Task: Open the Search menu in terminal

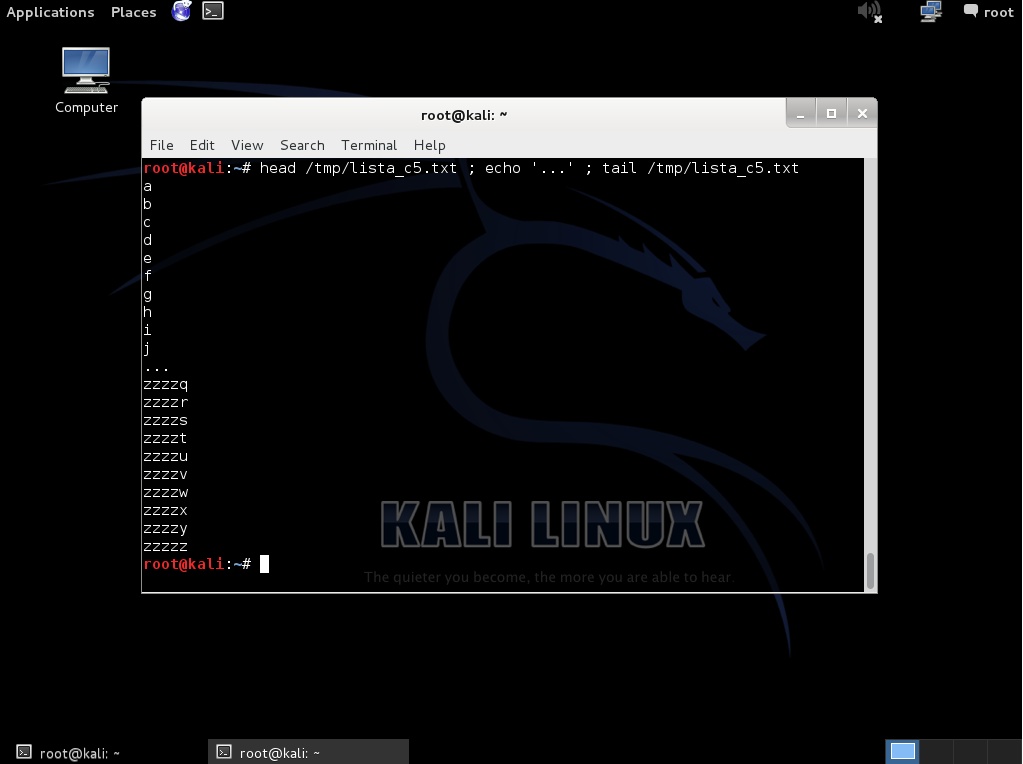Action: (x=302, y=145)
